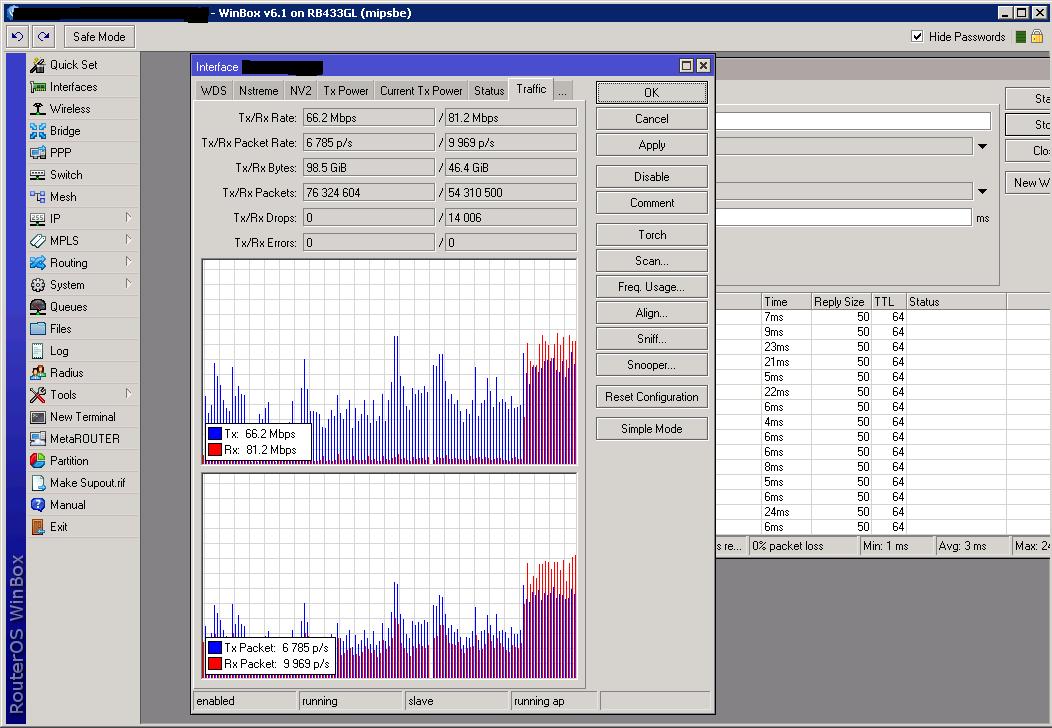This screenshot has width=1052, height=728.
Task: Toggle the Safe Mode button
Action: pos(99,37)
